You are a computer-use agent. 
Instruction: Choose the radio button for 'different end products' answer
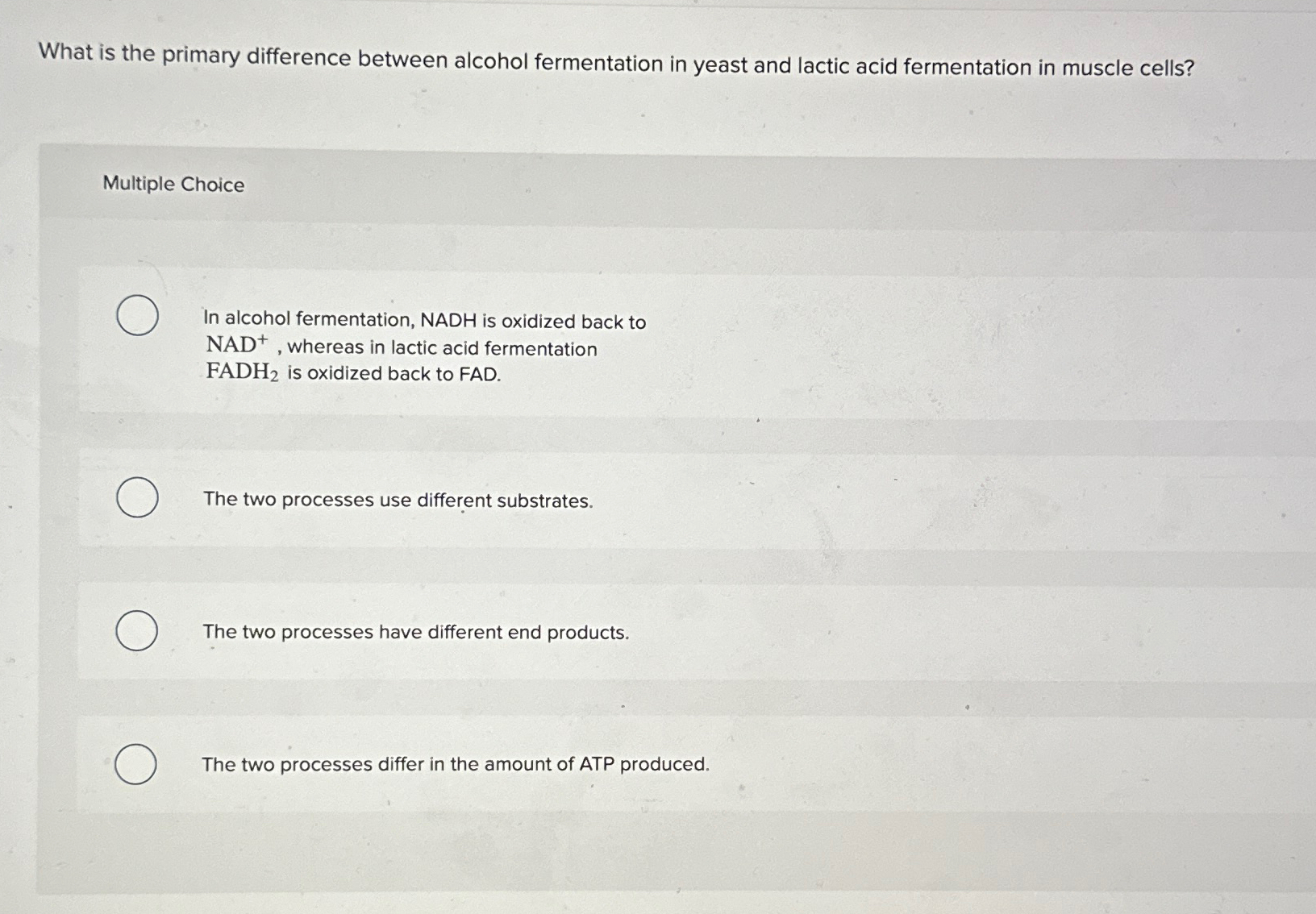138,632
